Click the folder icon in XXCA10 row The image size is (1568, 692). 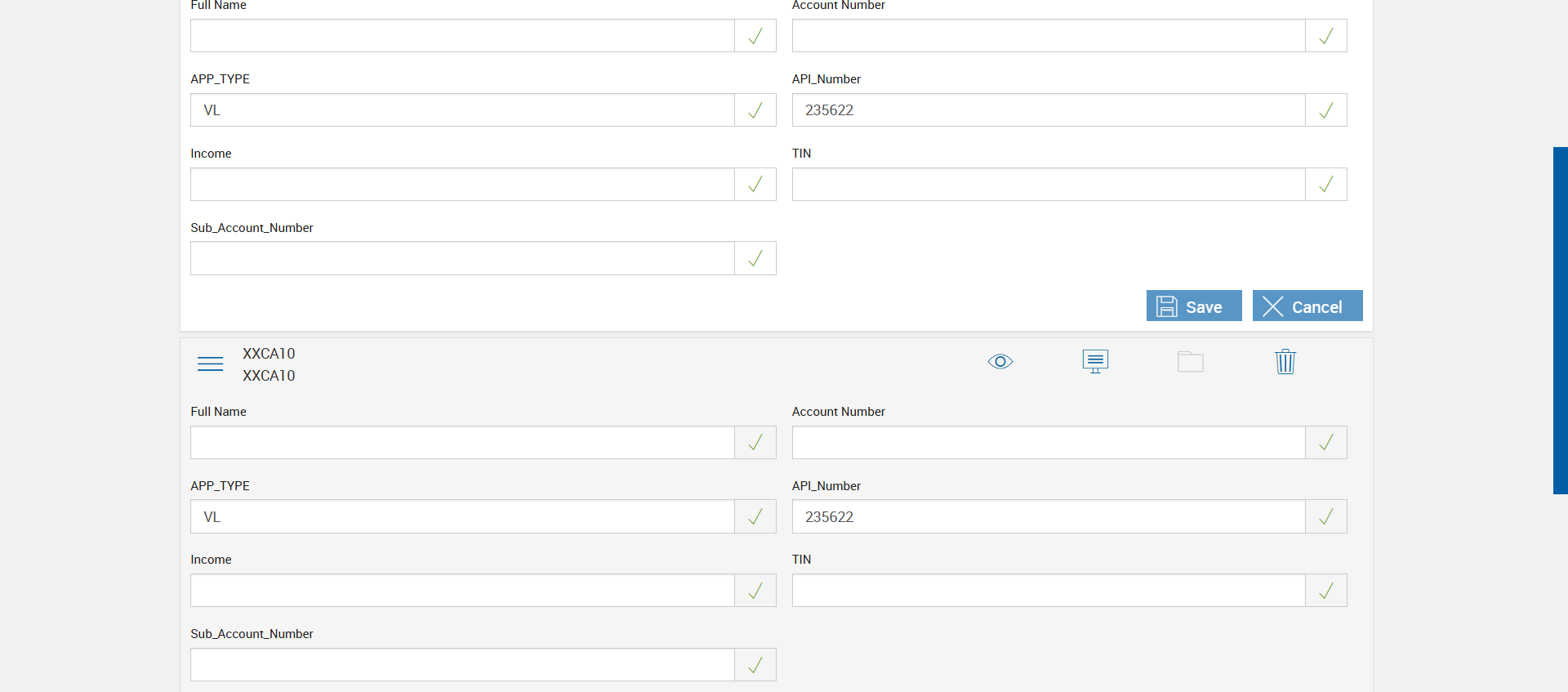click(1190, 361)
